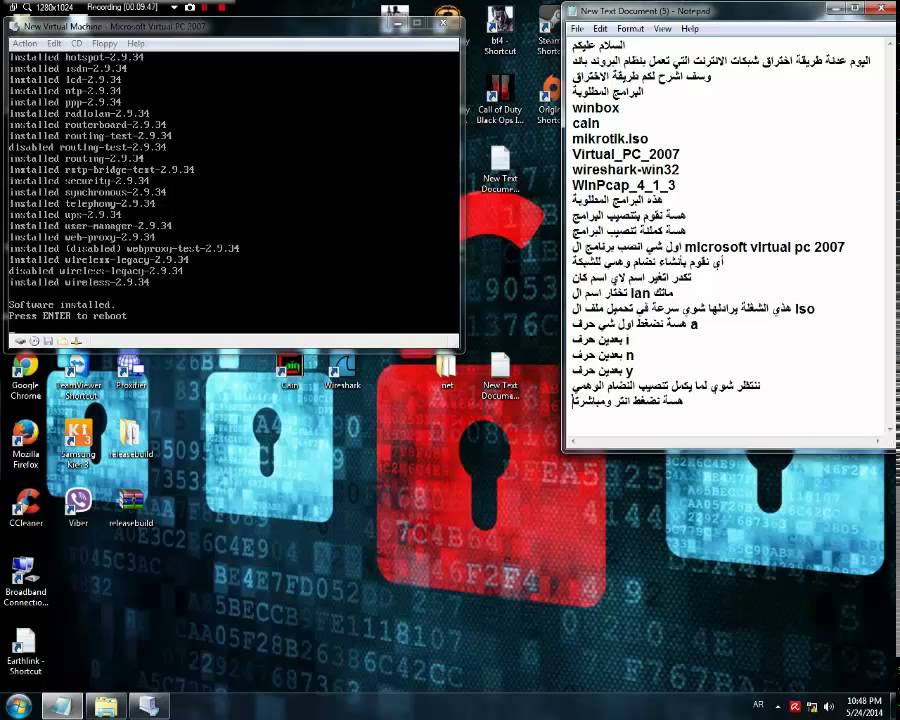Open the CD menu in Virtual PC
This screenshot has width=900, height=720.
[76, 44]
